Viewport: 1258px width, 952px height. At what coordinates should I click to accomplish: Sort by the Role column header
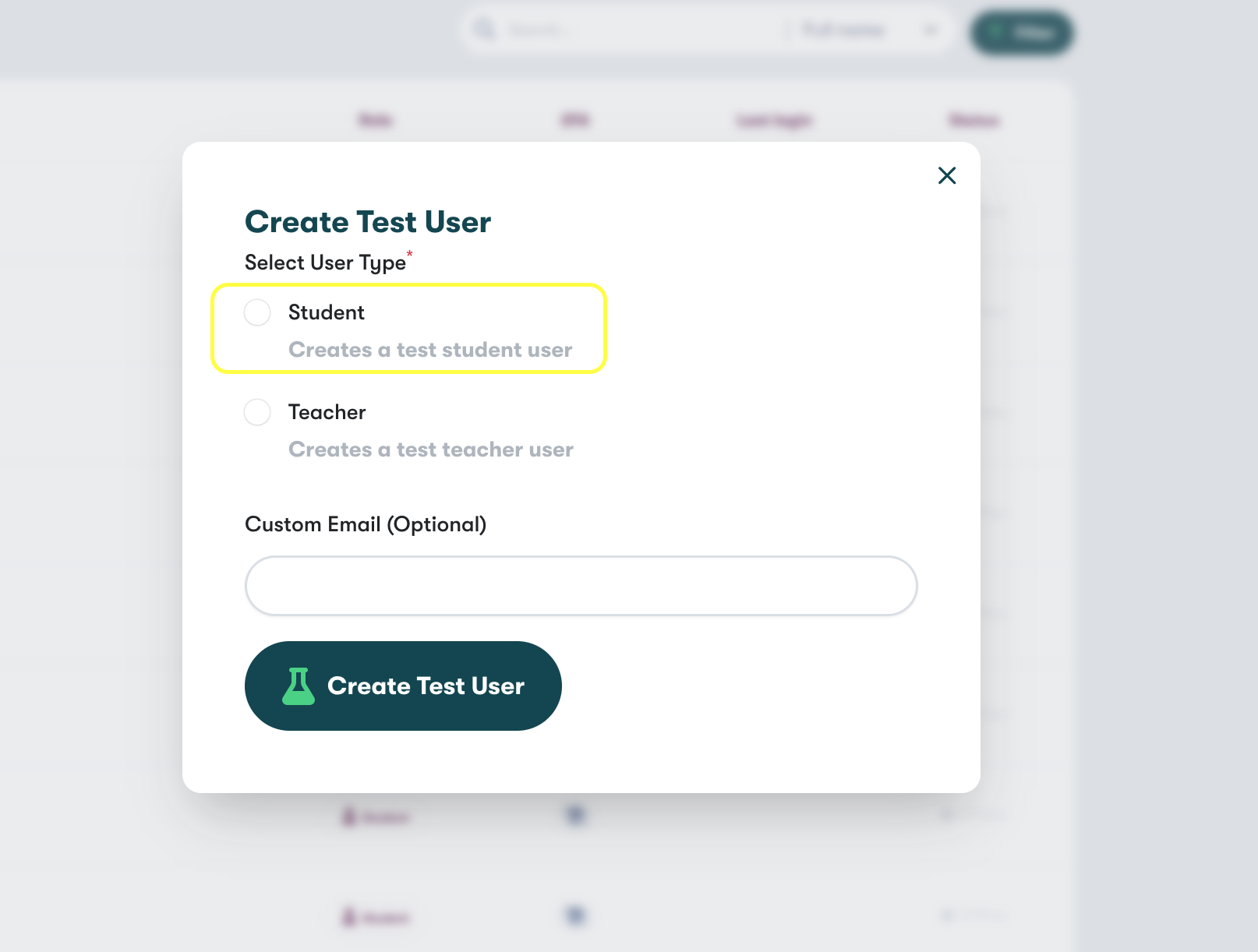[x=375, y=120]
